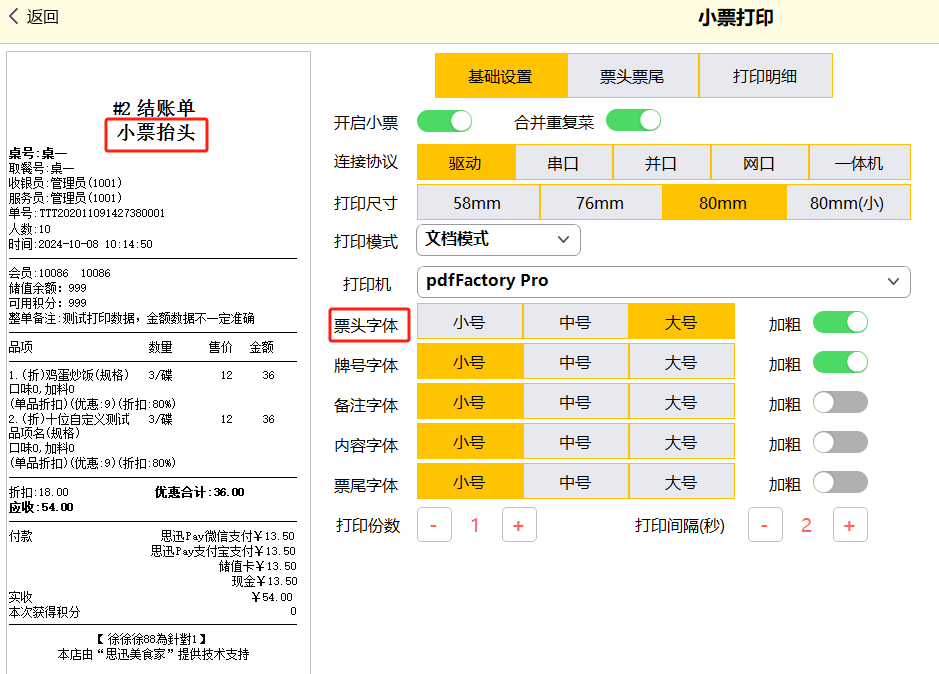
Task: Enable 备注字体 加粗 toggle
Action: [839, 403]
